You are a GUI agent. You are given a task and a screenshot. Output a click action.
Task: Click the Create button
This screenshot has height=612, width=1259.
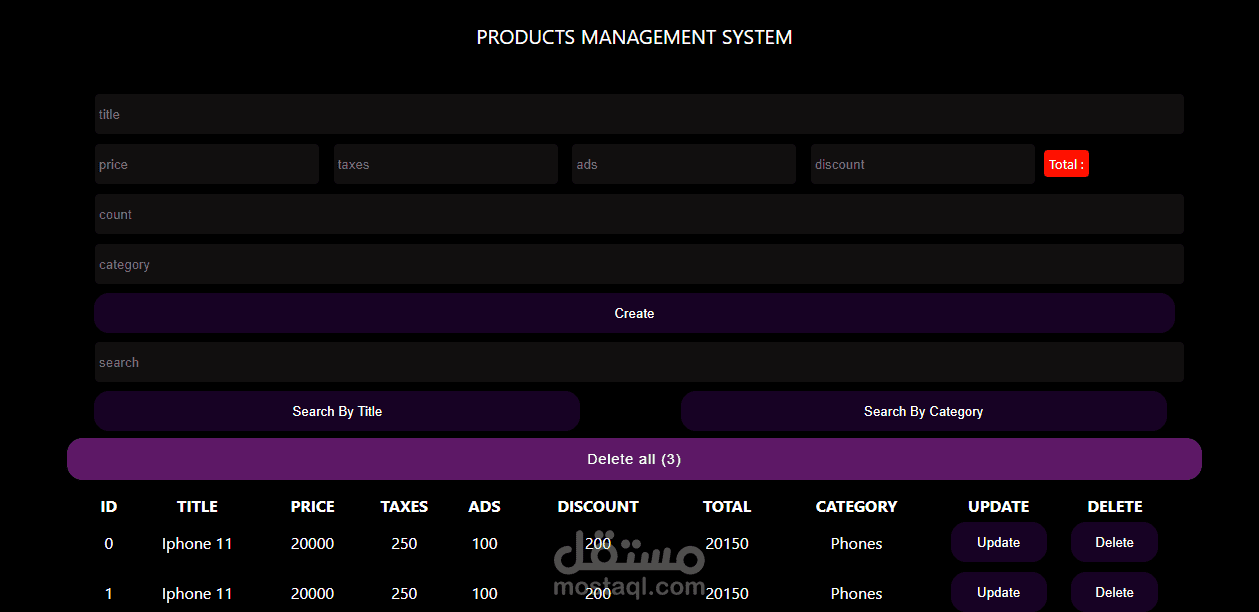click(x=634, y=313)
